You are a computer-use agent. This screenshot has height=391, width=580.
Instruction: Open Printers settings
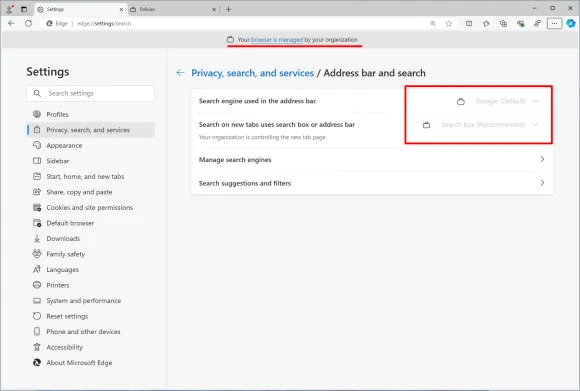pyautogui.click(x=90, y=285)
